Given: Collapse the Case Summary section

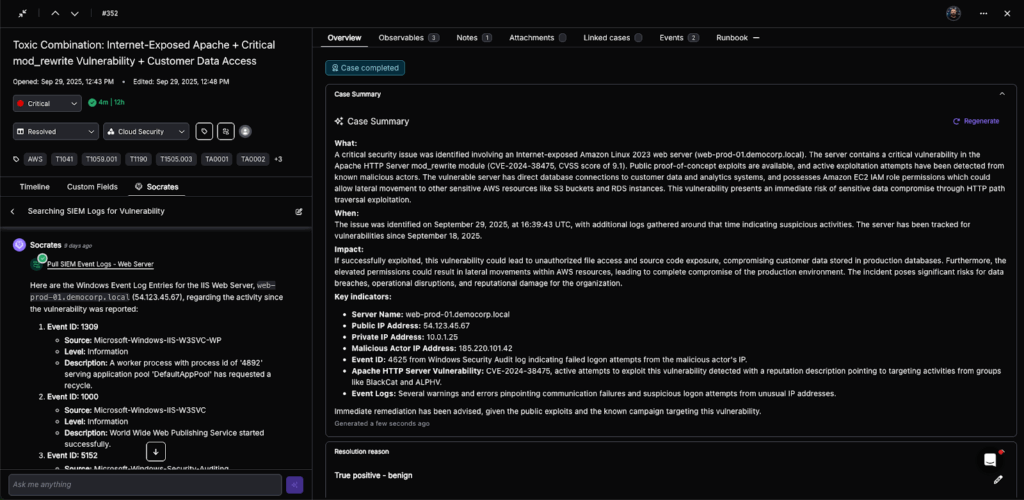Looking at the screenshot, I should click(1002, 93).
